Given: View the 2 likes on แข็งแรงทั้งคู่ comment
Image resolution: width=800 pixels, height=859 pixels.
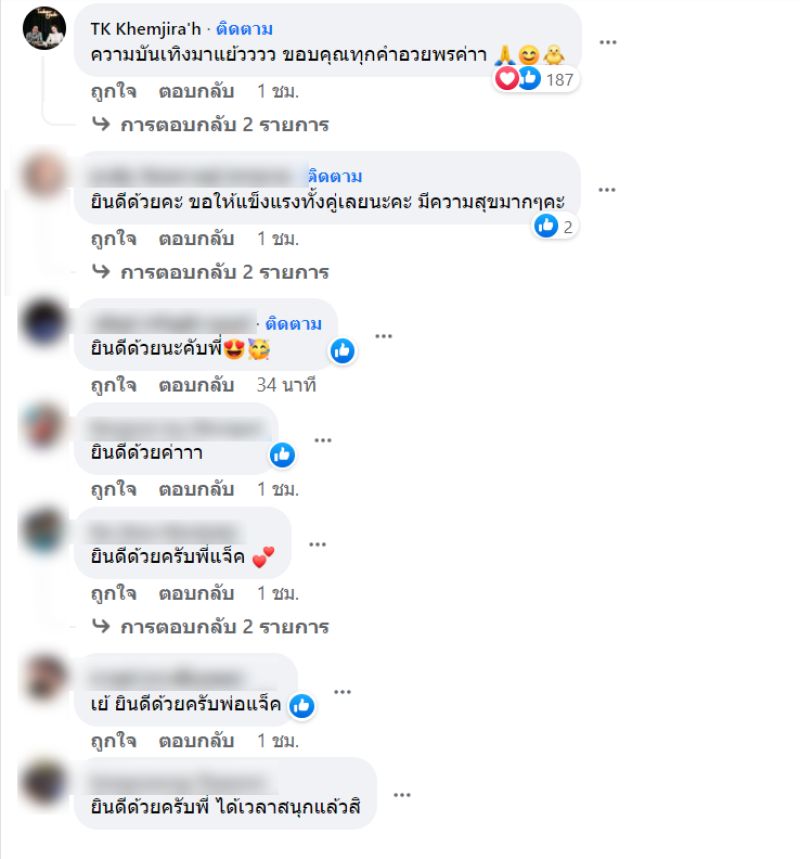Looking at the screenshot, I should pos(555,226).
